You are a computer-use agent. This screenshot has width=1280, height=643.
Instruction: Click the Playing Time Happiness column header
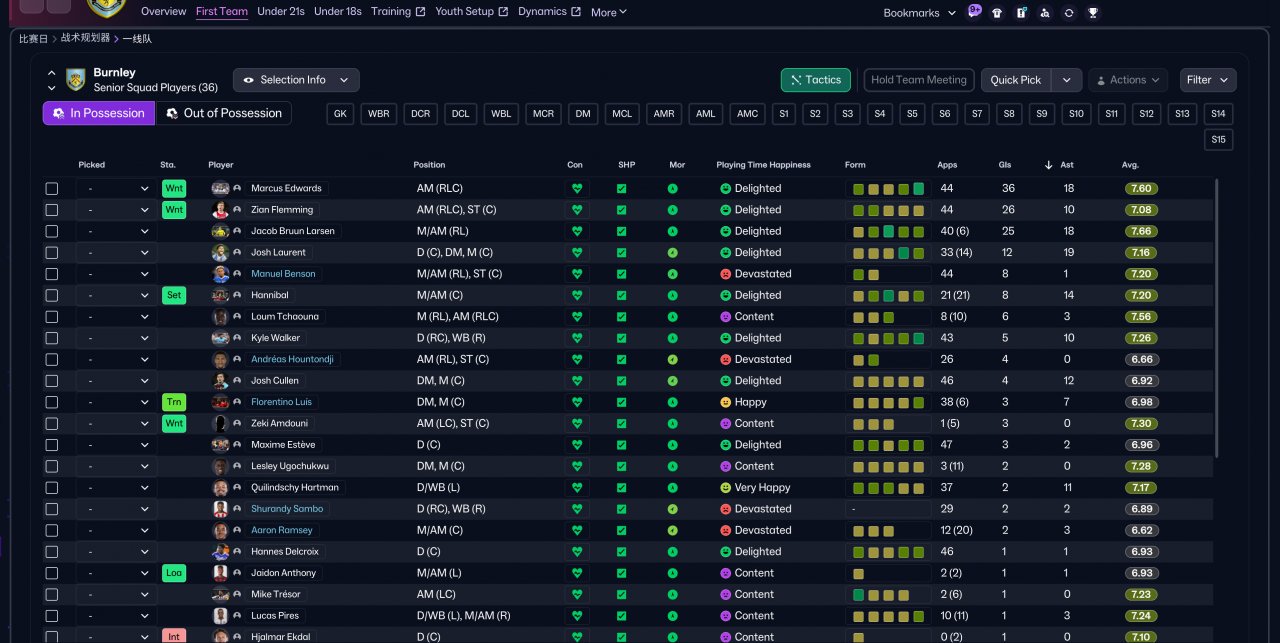(x=763, y=165)
